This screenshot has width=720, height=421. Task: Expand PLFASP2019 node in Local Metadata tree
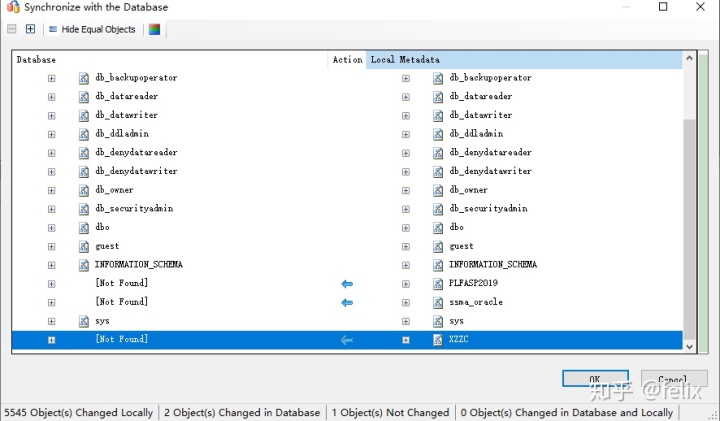406,284
